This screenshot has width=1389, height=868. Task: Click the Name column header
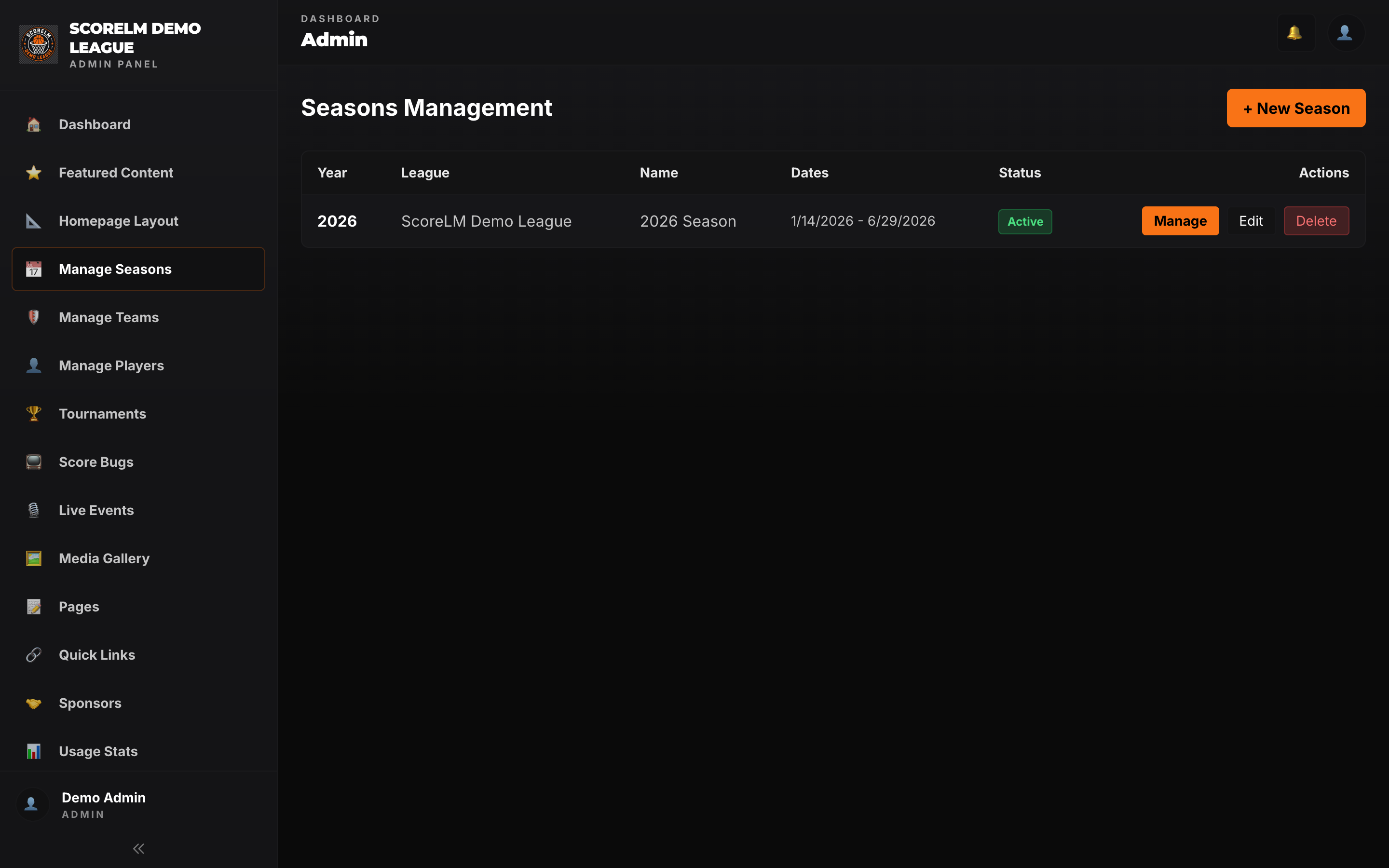659,173
